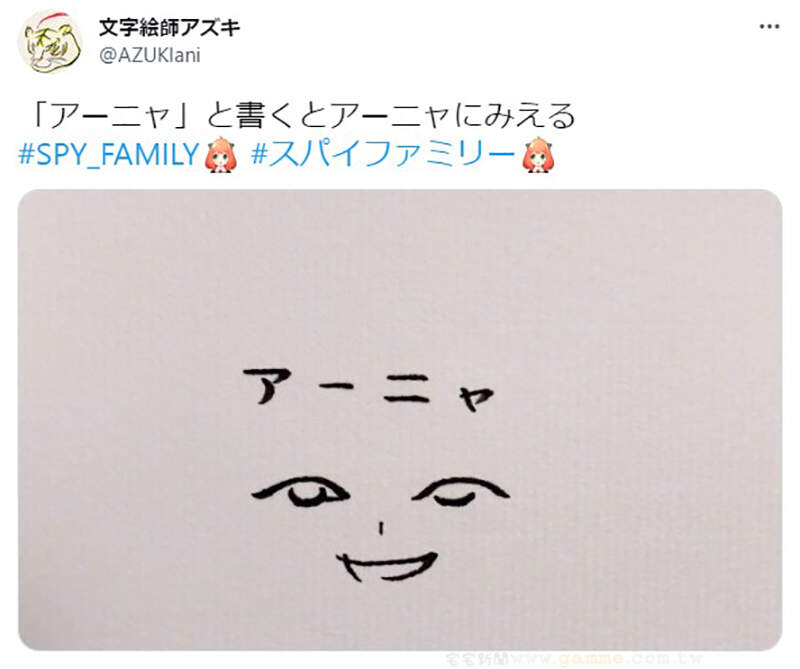Click the gamme.com.tw watermark

[575, 658]
